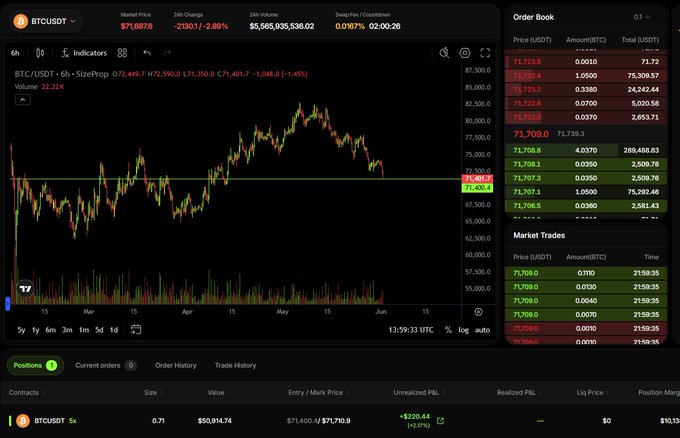Open the go-to-date calendar icon
680x438 pixels.
tap(136, 330)
